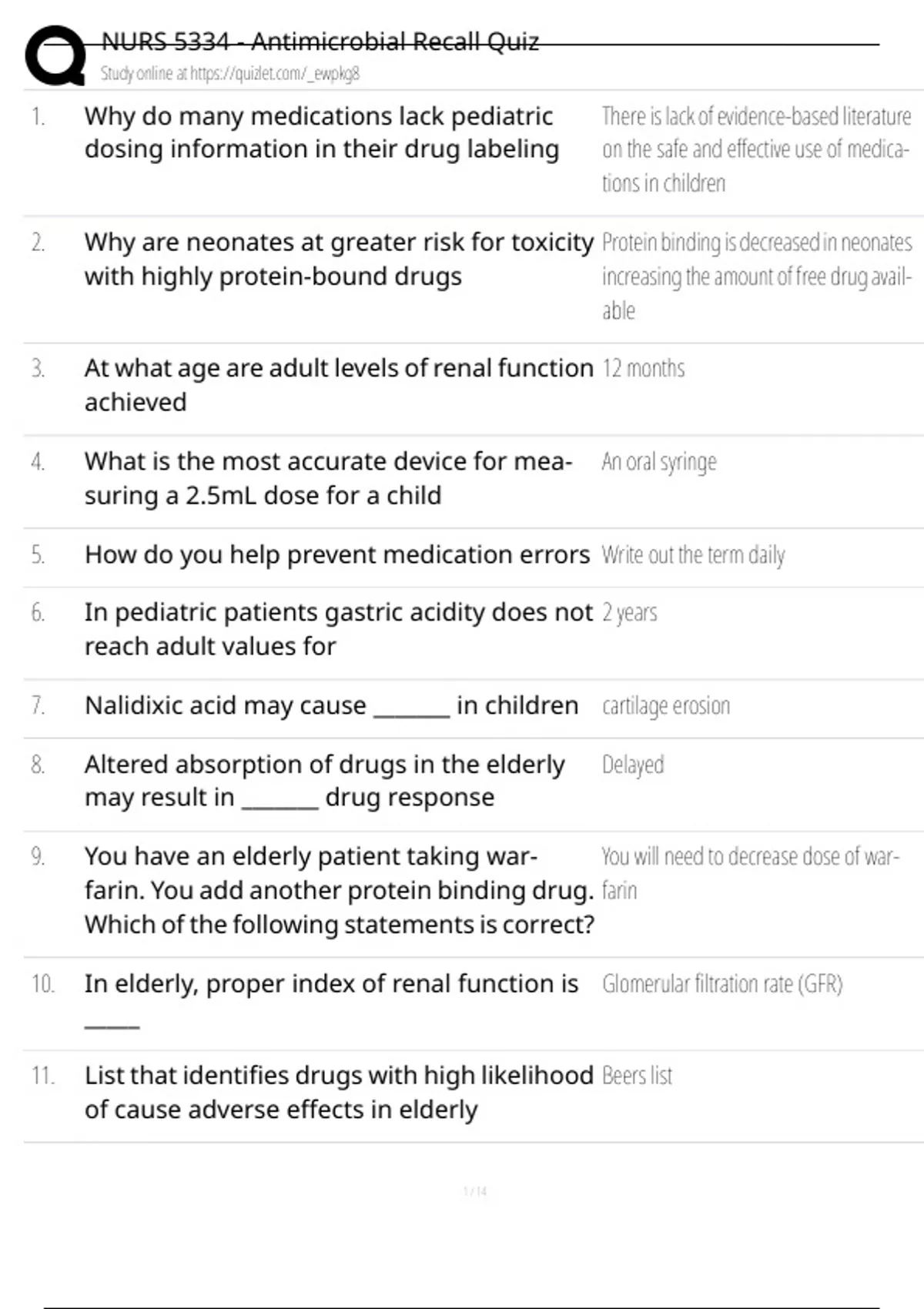924x1309 pixels.
Task: Select question 2 about neonates toxicity risk
Action: [x=338, y=259]
